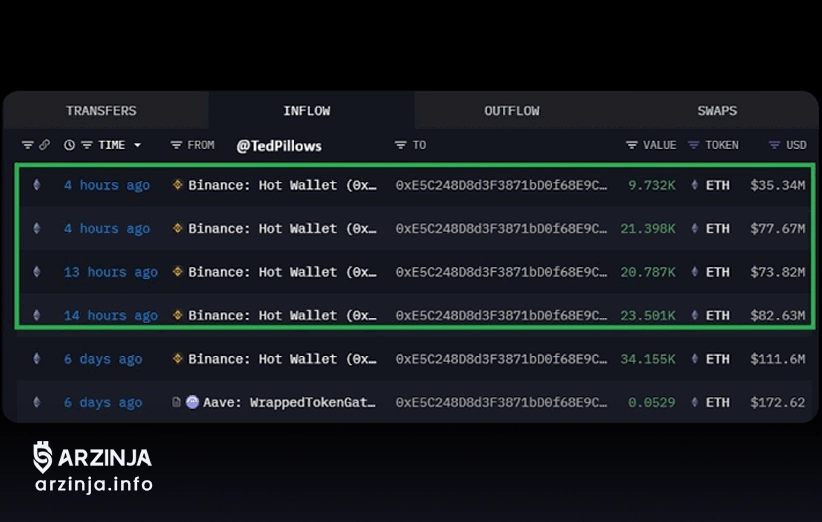The width and height of the screenshot is (822, 522).
Task: Click the document icon before Aave
Action: pyautogui.click(x=177, y=402)
